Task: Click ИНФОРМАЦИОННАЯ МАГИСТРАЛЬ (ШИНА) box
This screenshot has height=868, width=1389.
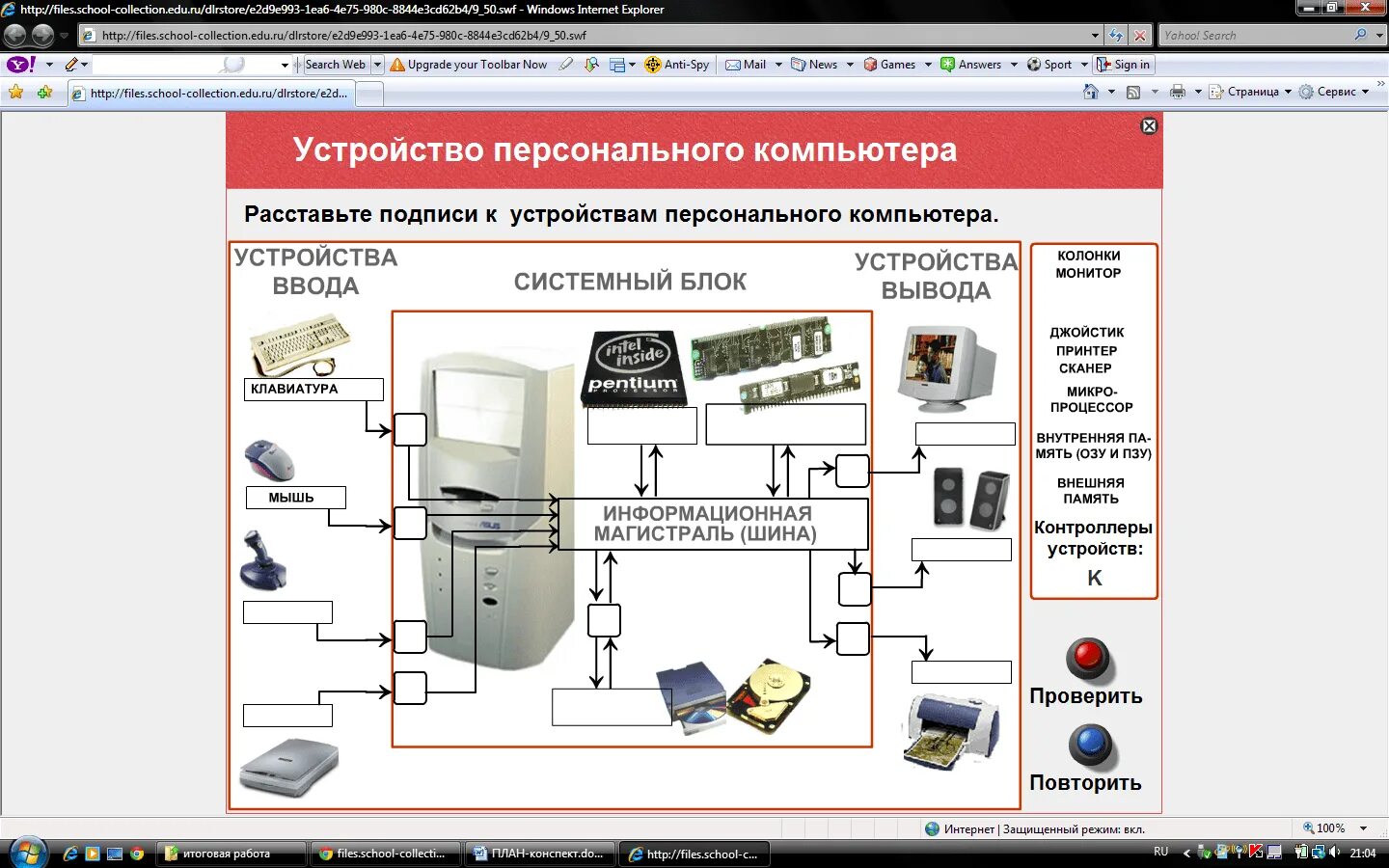Action: tap(714, 524)
